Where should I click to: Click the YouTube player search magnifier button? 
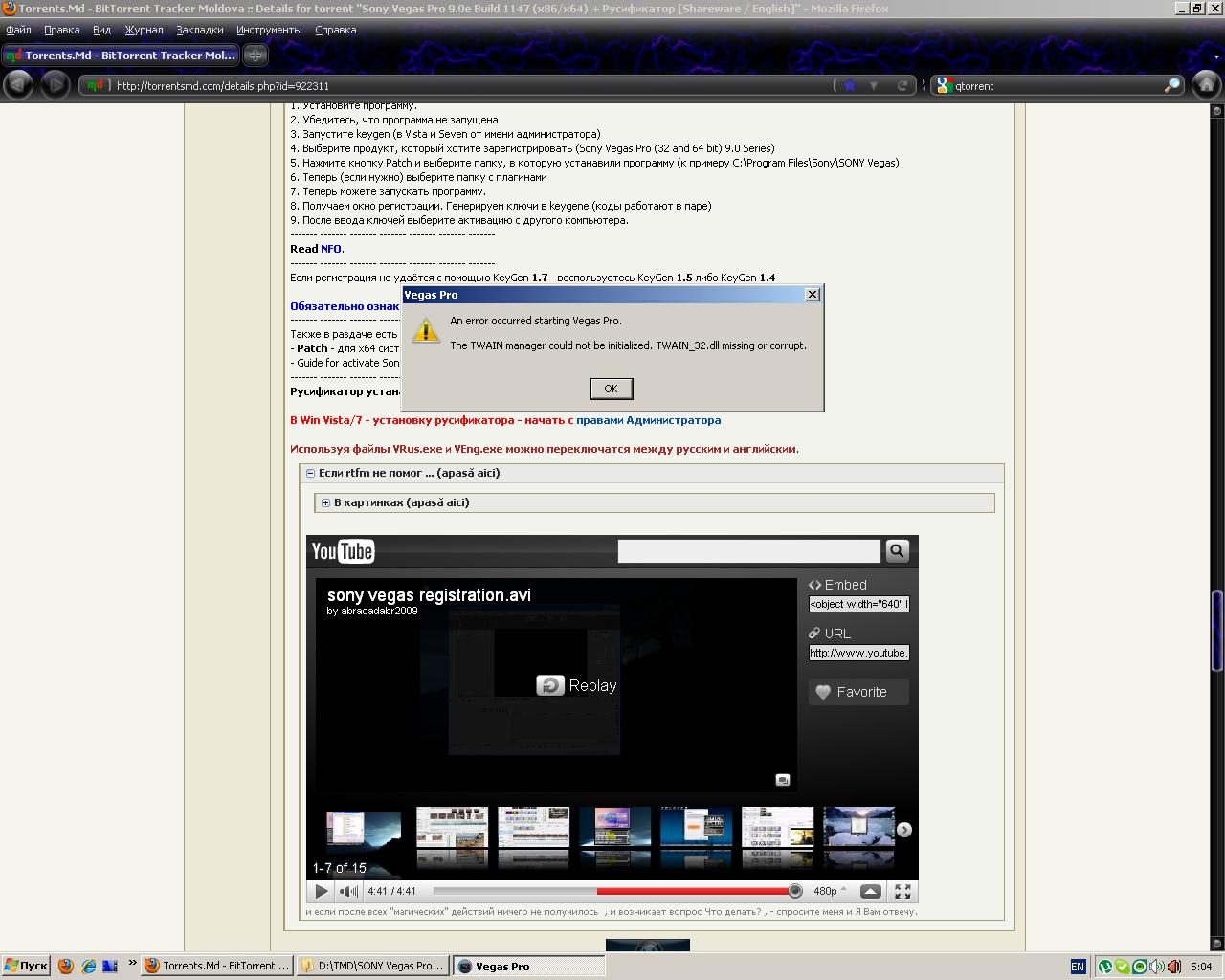point(897,550)
